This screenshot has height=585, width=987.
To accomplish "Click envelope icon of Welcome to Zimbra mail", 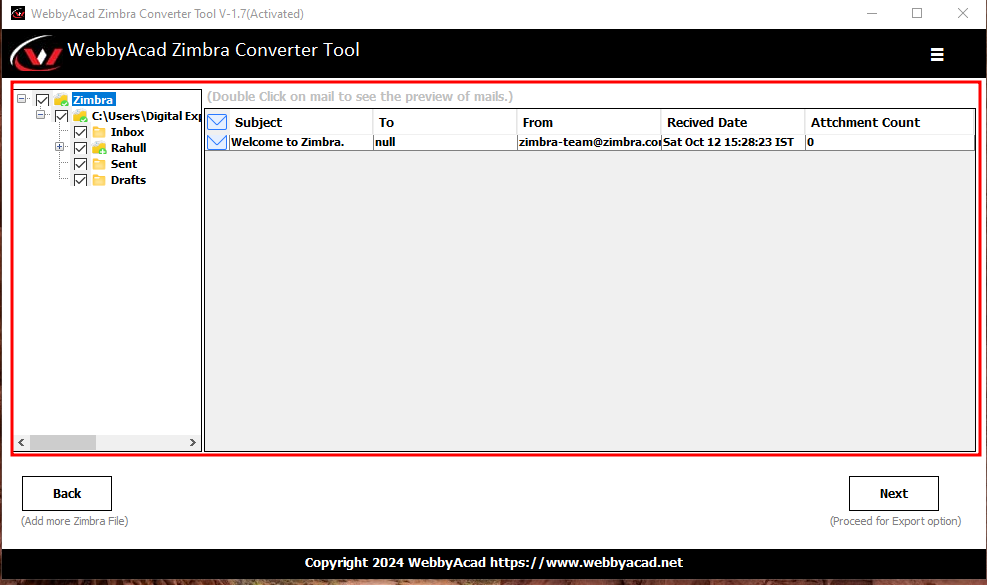I will (217, 142).
